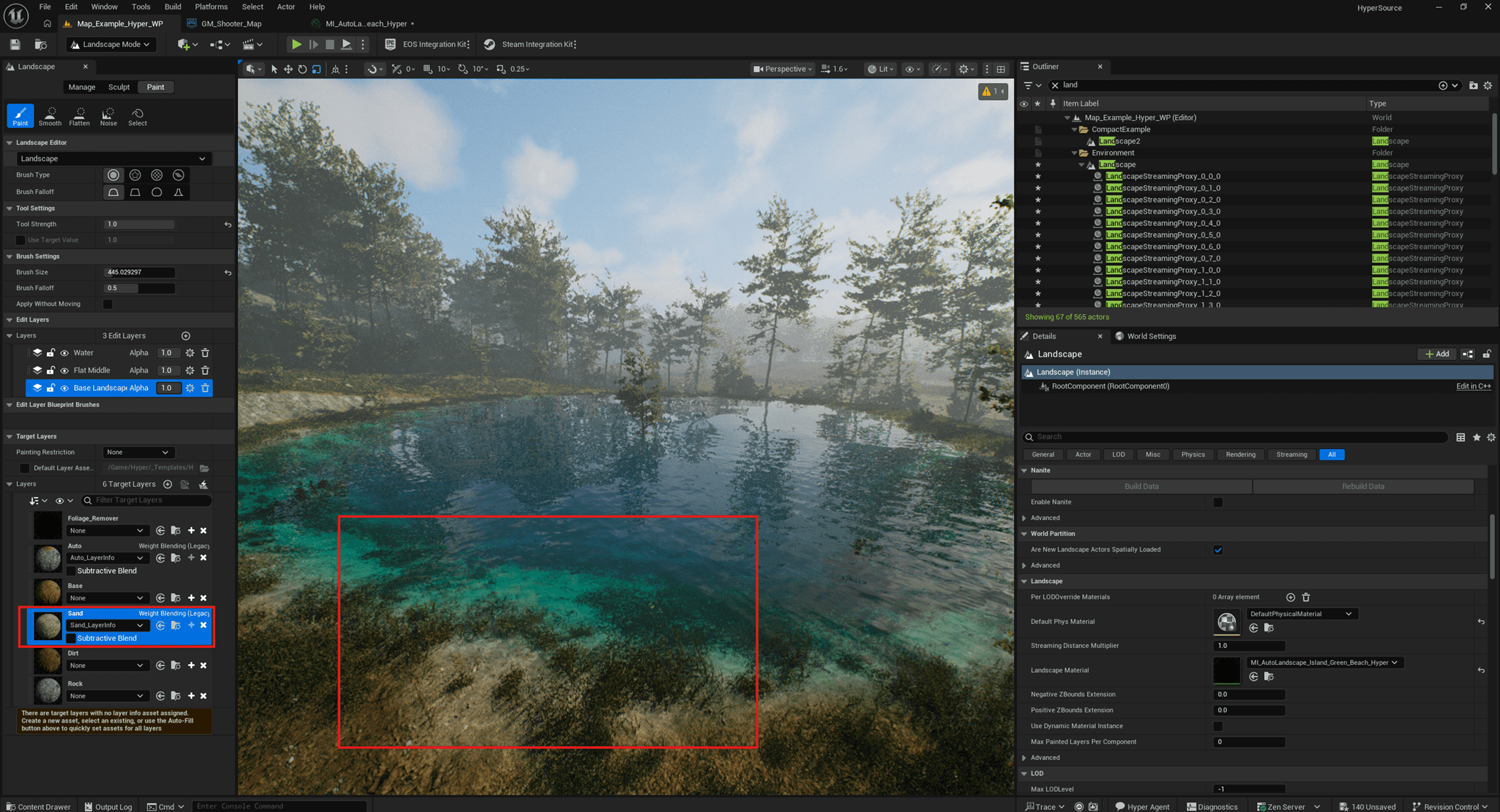Click the Play in editor button
Image resolution: width=1500 pixels, height=812 pixels.
(x=296, y=44)
